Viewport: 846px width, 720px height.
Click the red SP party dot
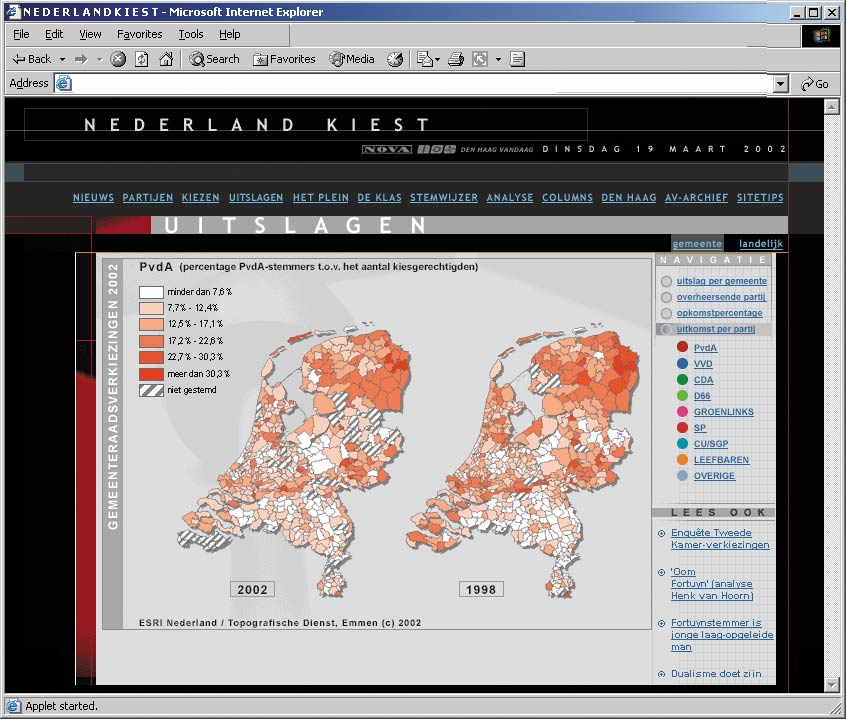[x=682, y=427]
